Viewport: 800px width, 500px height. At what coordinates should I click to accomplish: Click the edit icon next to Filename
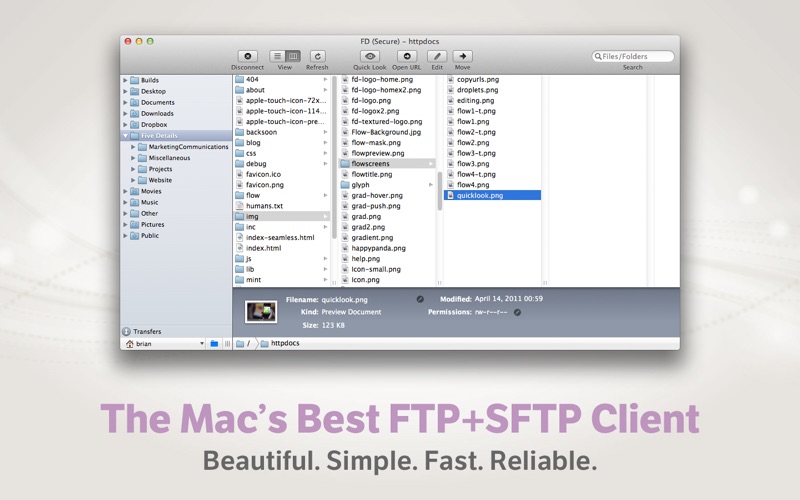[420, 299]
